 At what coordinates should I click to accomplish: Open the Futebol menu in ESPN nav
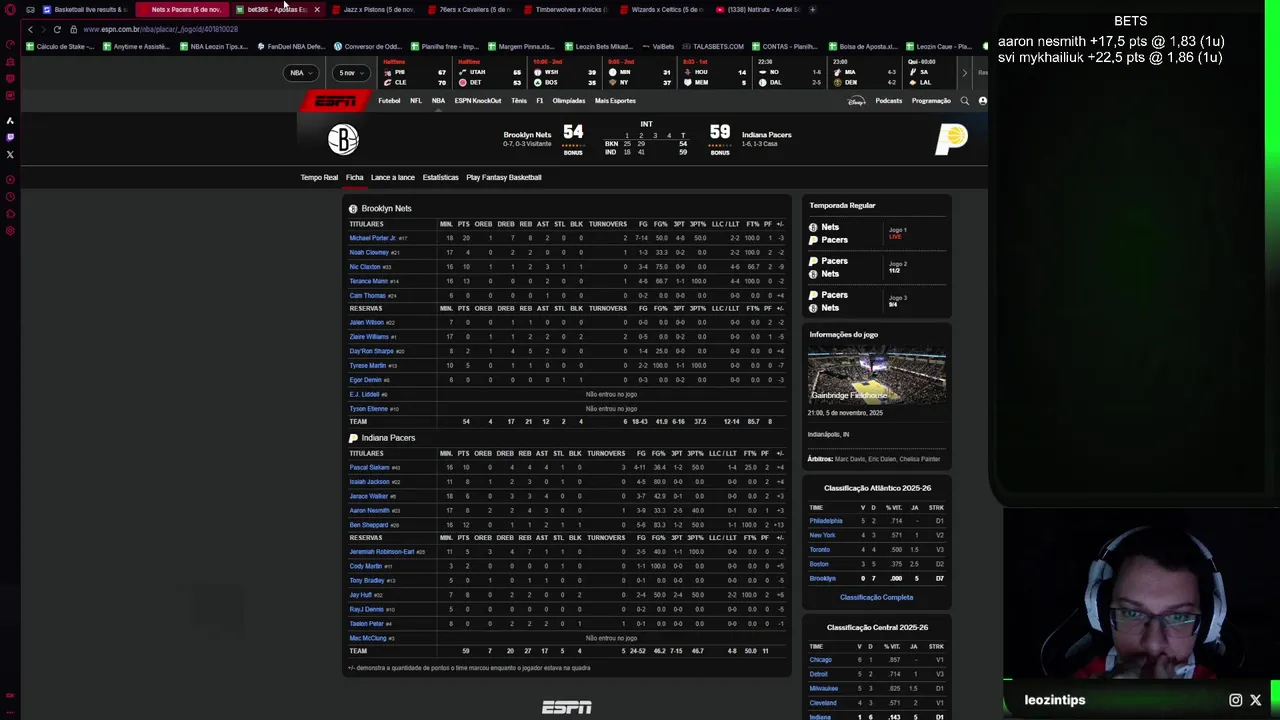[389, 101]
